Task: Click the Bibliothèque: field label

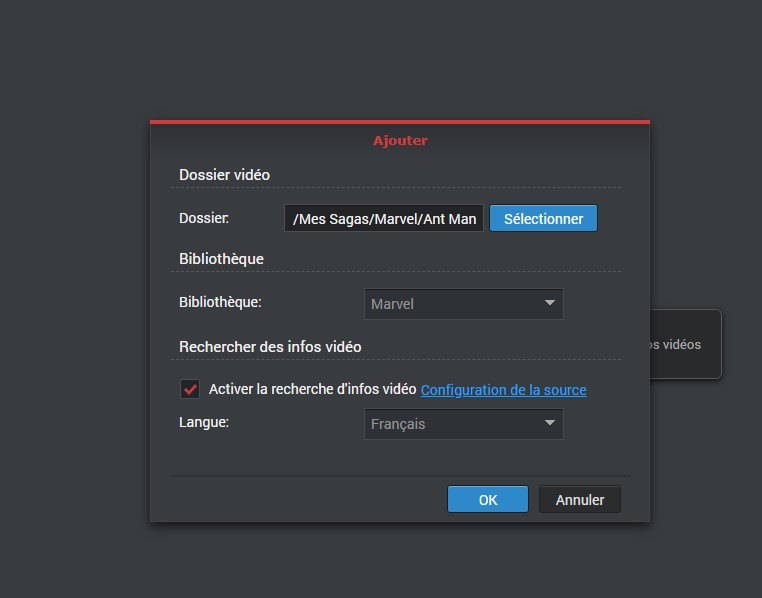Action: point(220,302)
